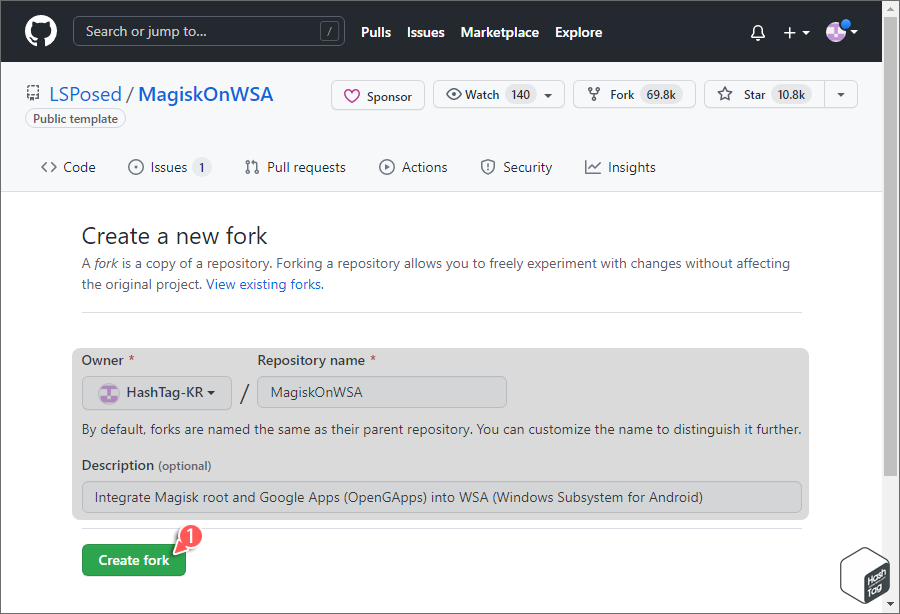Click the heart icon to sponsor
The image size is (900, 614).
[x=350, y=95]
